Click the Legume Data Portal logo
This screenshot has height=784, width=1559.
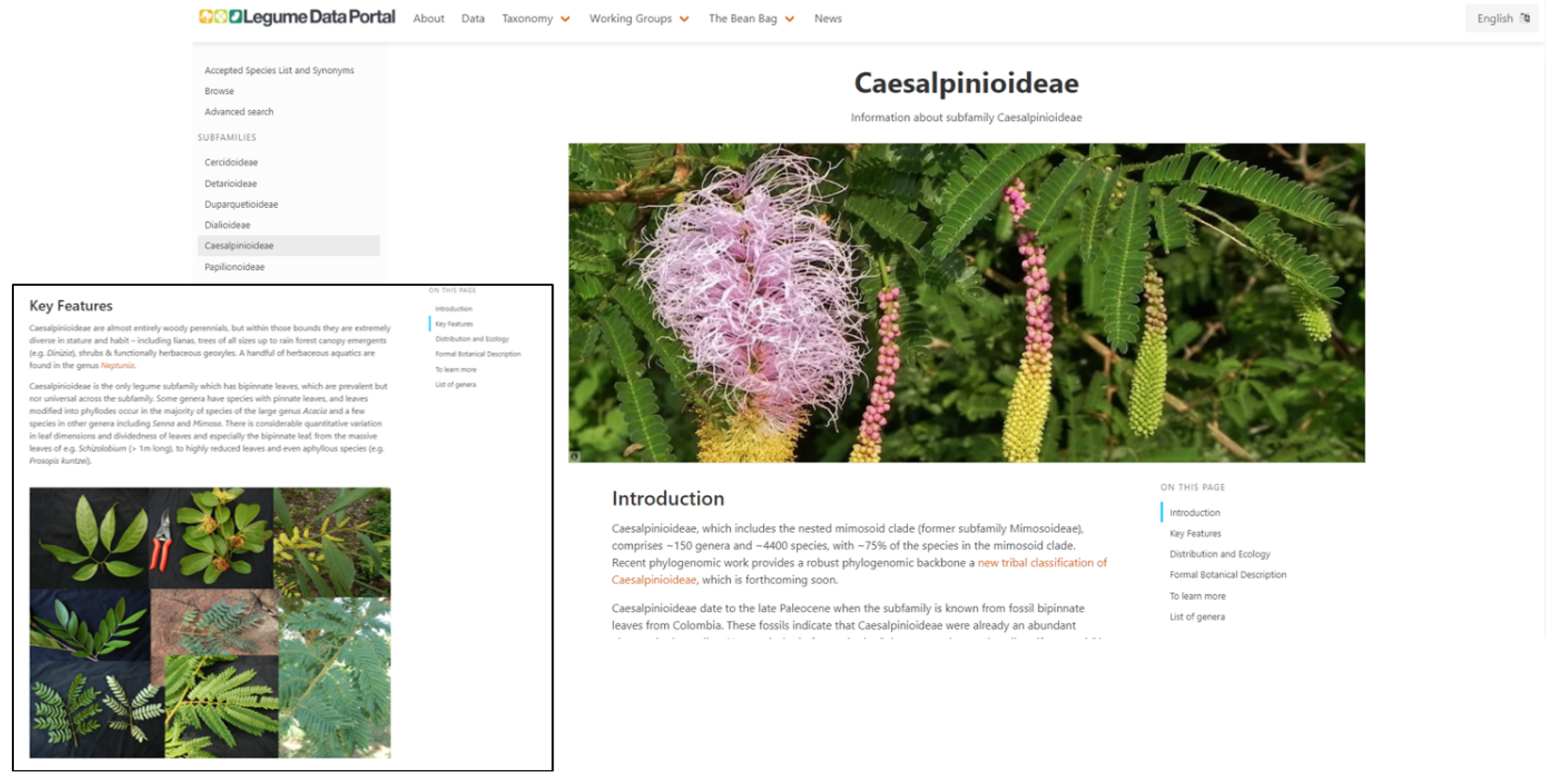point(296,17)
